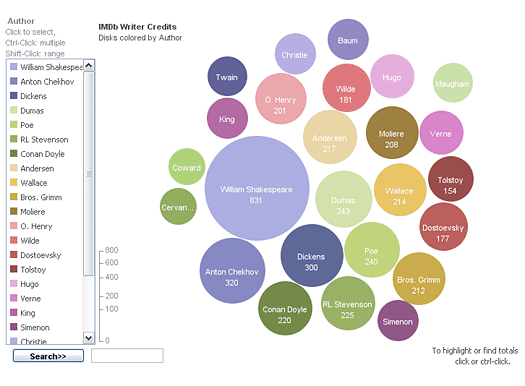Click the Maugham bubble
The width and height of the screenshot is (525, 386).
(x=453, y=83)
